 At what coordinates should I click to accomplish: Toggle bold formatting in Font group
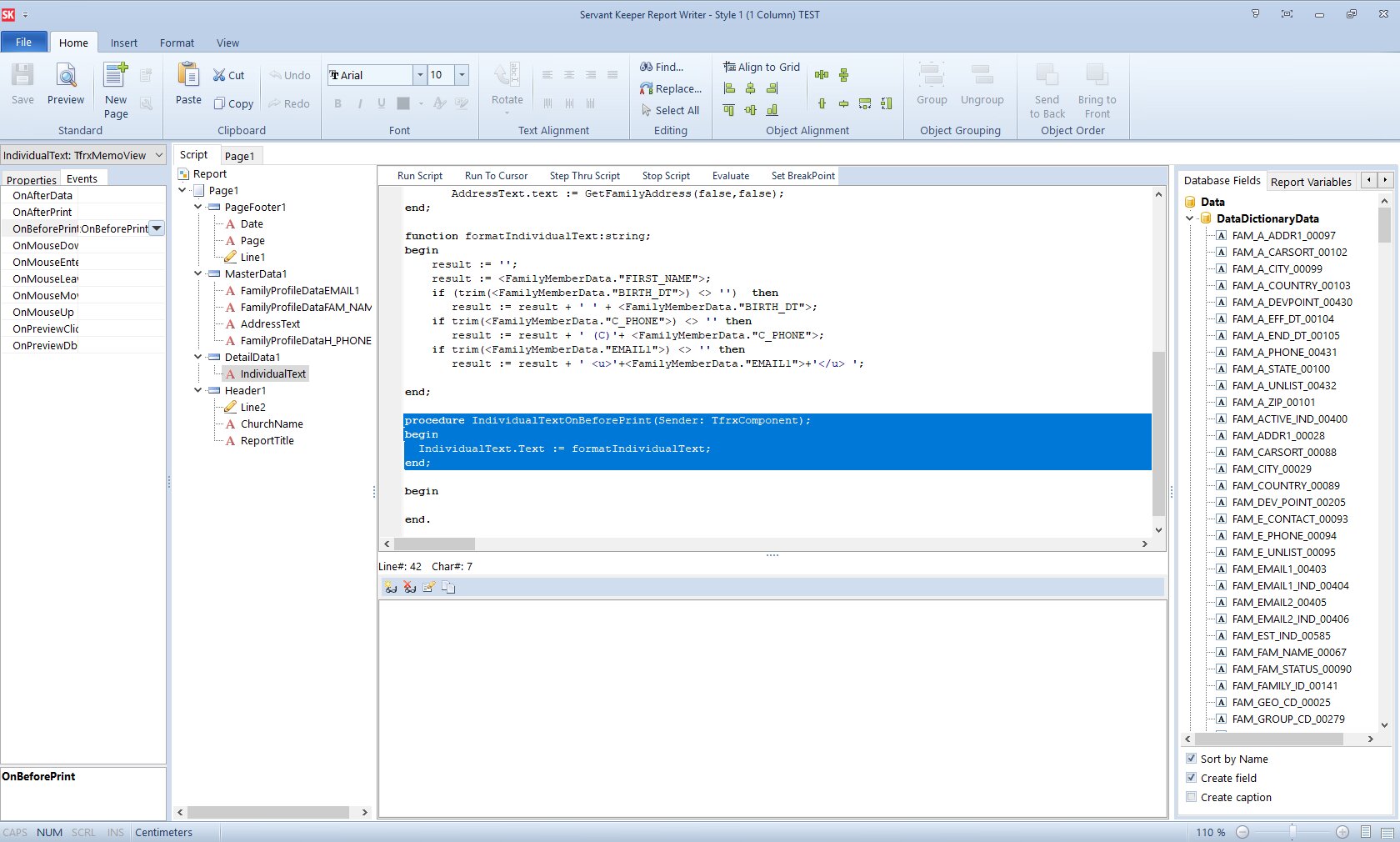(337, 103)
